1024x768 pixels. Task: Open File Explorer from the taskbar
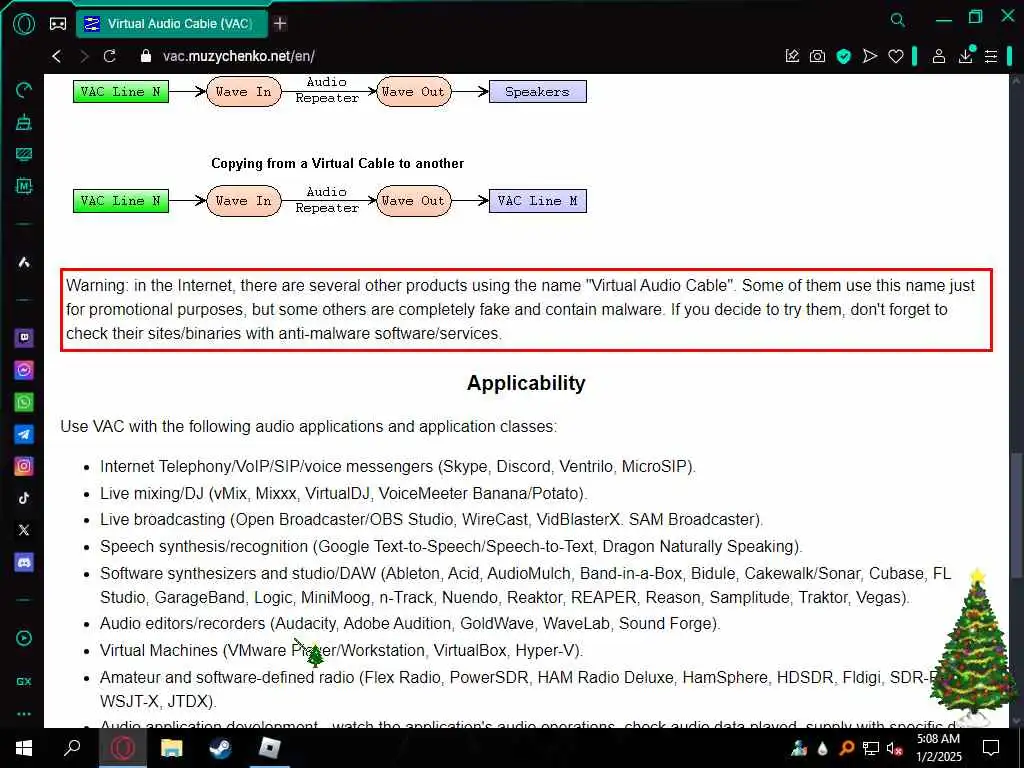[x=171, y=748]
